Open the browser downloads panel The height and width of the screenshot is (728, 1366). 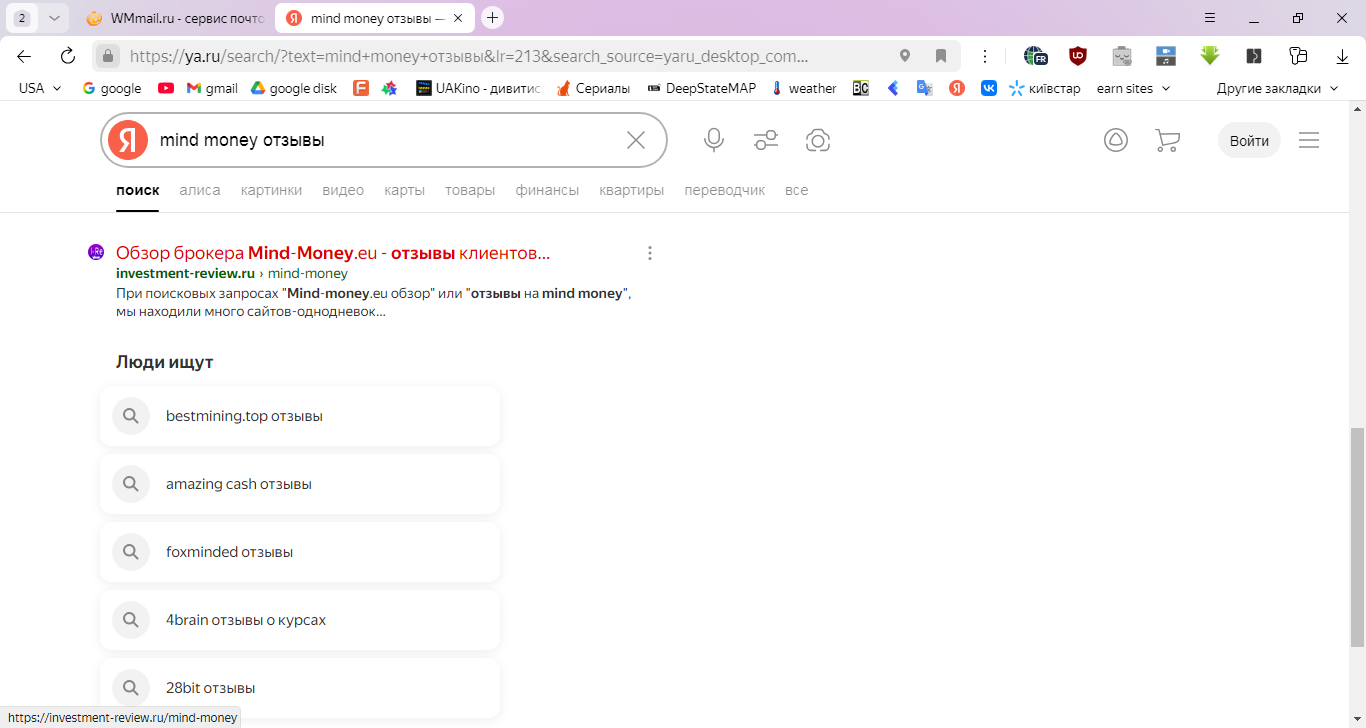point(1341,56)
